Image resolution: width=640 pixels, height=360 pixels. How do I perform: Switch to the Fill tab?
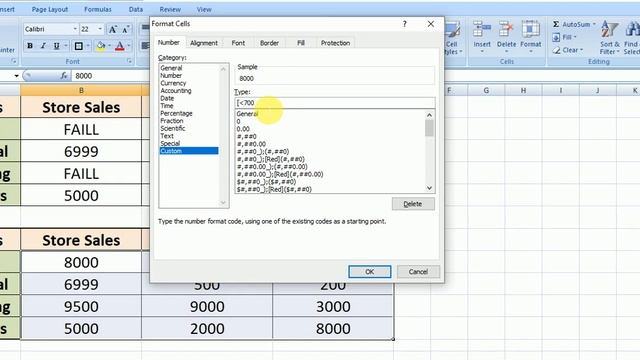click(301, 43)
